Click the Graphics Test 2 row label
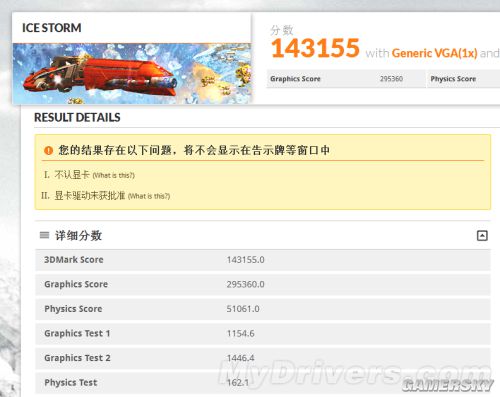The width and height of the screenshot is (500, 397). (77, 358)
